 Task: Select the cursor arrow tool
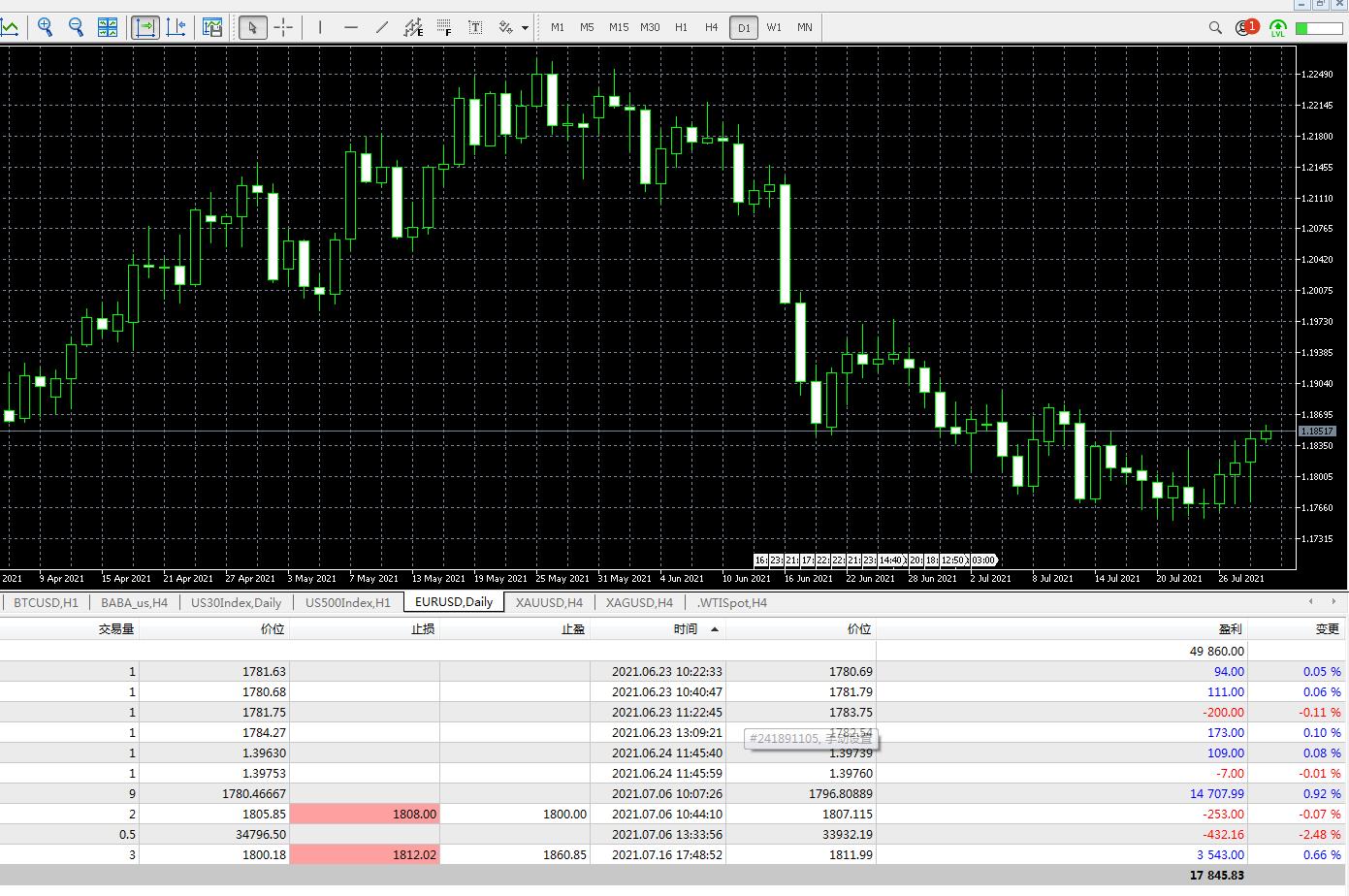252,27
